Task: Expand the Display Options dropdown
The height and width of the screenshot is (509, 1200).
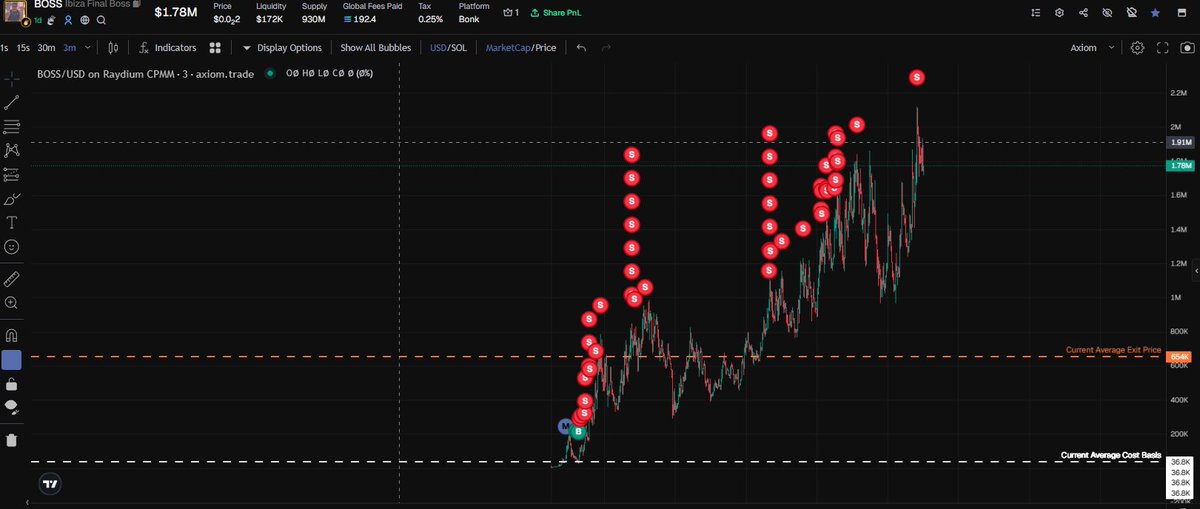Action: [x=282, y=47]
